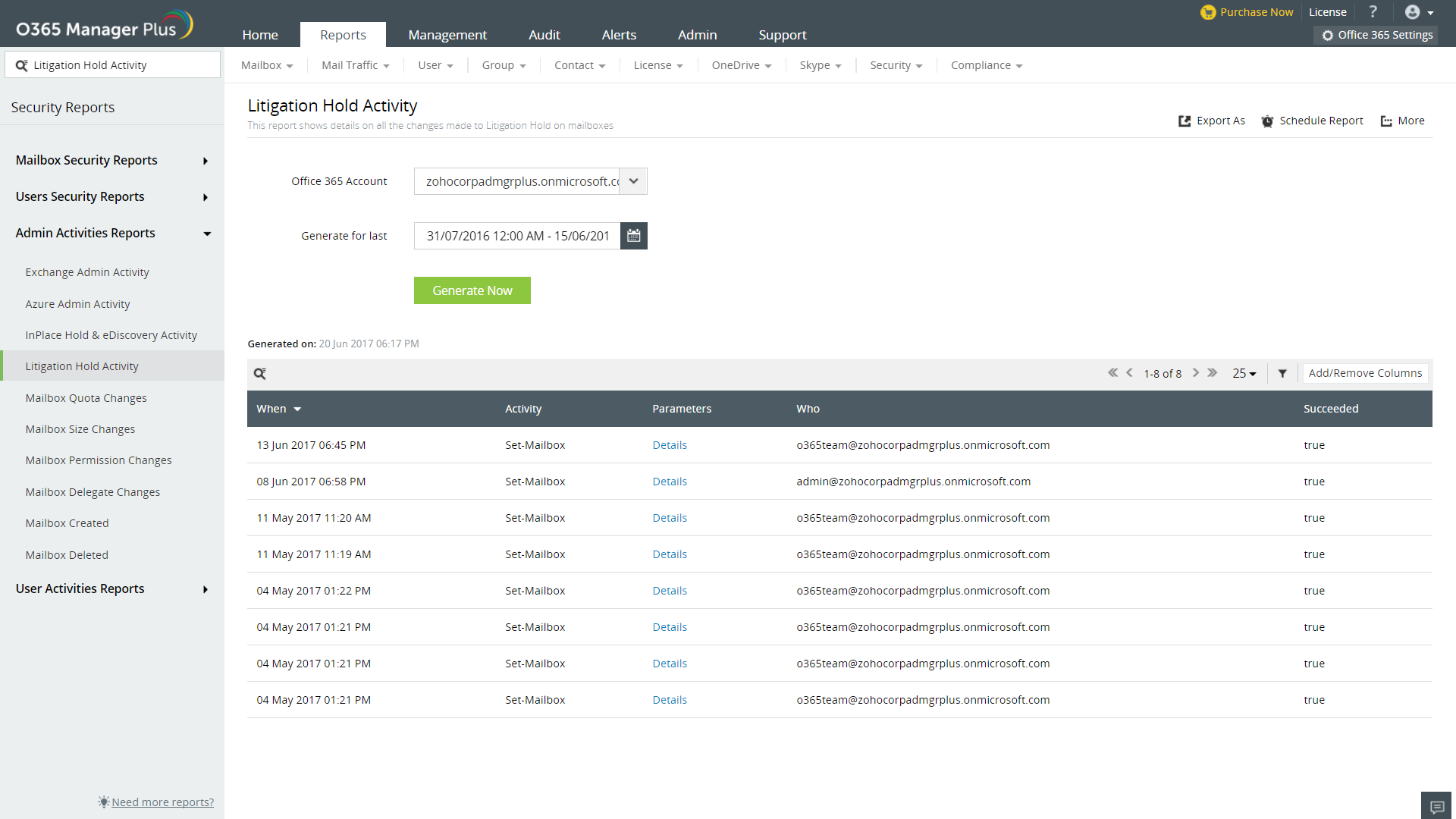Open the user account profile icon
Screen dimensions: 1456x819
click(1412, 12)
